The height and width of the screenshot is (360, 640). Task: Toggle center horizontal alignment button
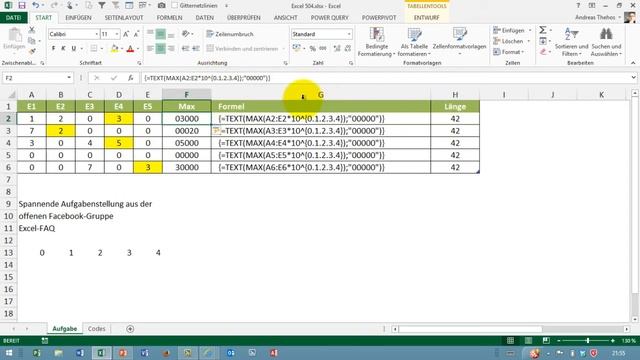click(161, 49)
